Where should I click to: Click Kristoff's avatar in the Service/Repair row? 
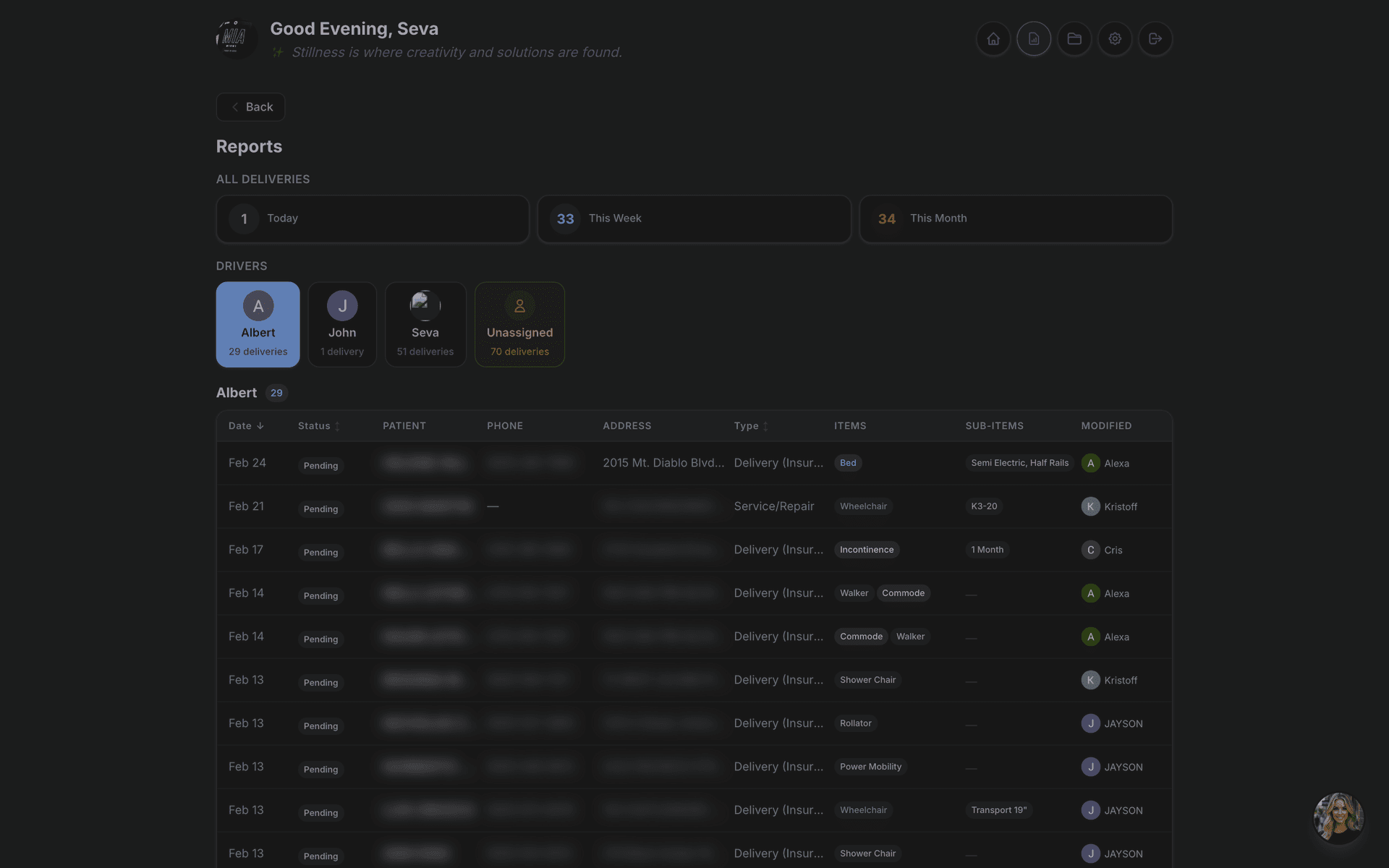coord(1090,506)
